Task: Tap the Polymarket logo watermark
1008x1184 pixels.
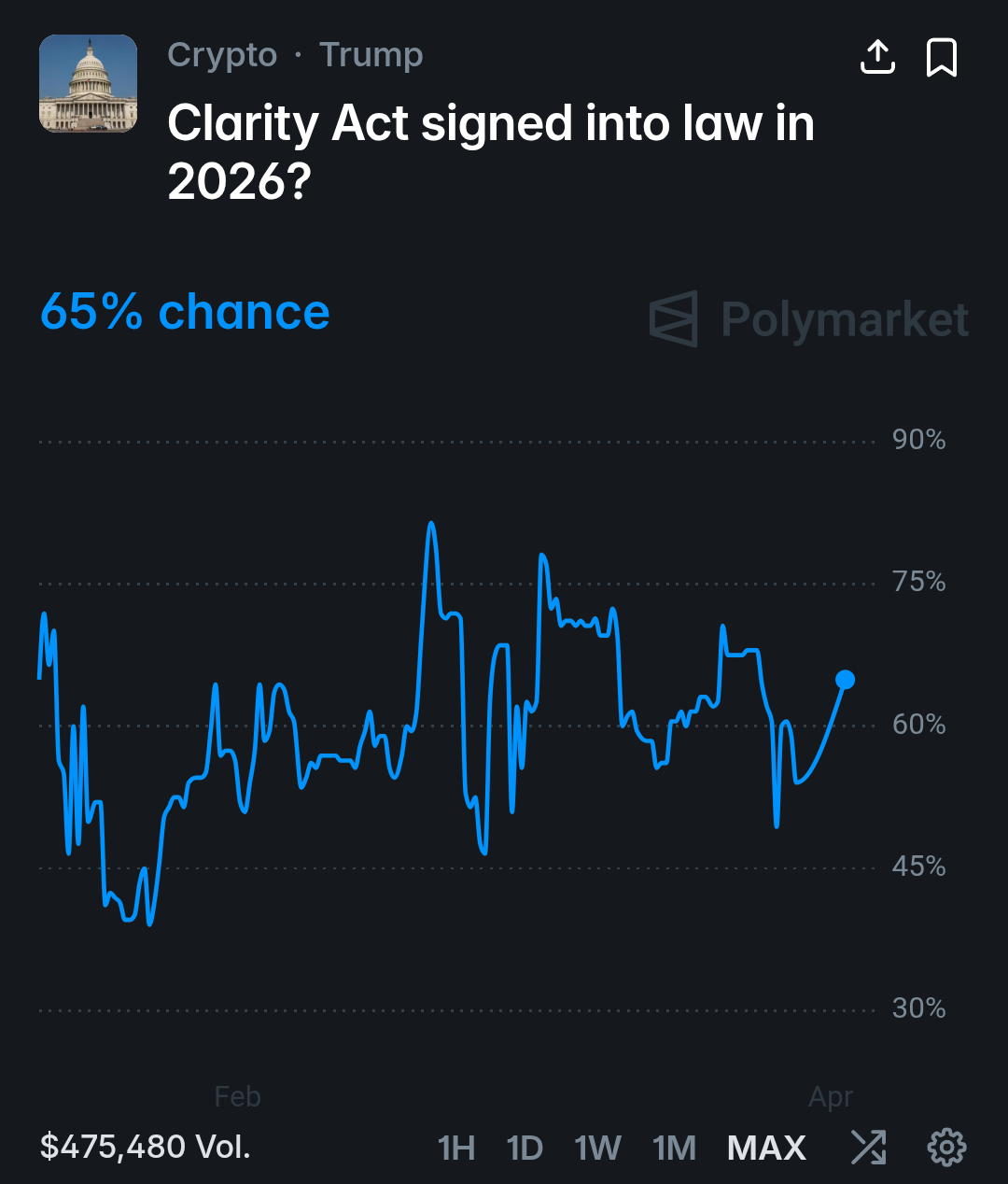Action: (x=809, y=319)
